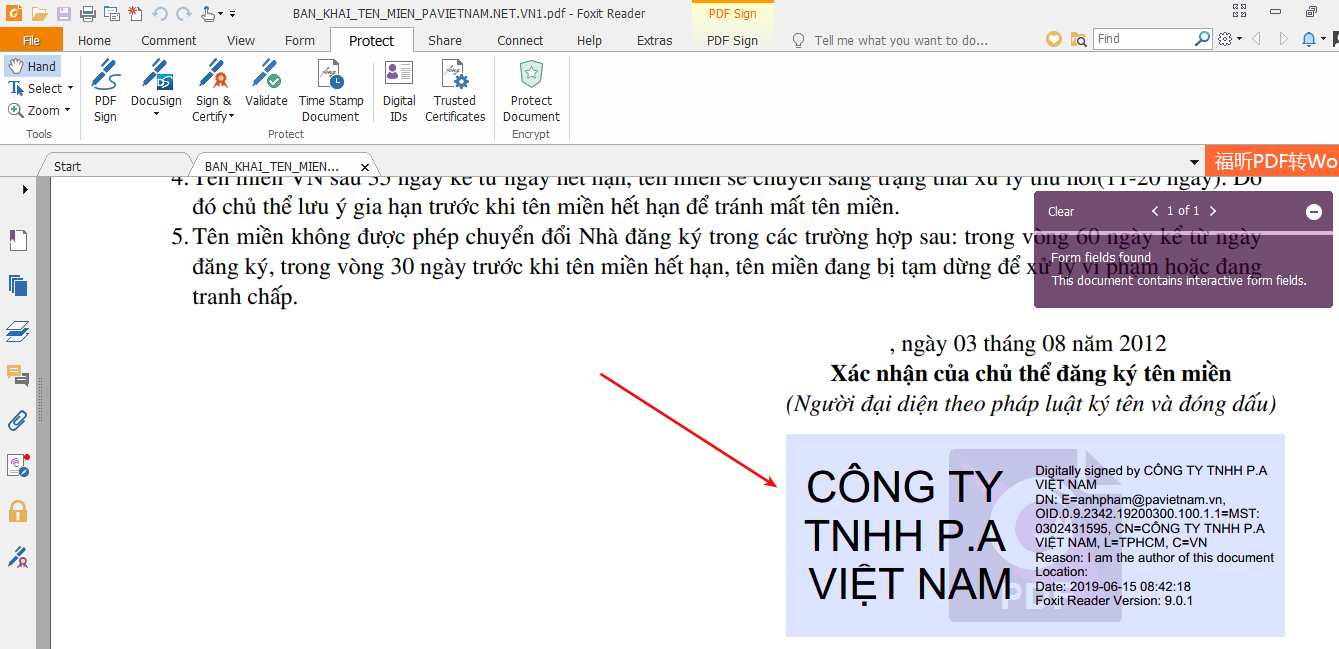This screenshot has height=649, width=1339.
Task: Open the document tab list dropdown arrow
Action: (x=1194, y=163)
